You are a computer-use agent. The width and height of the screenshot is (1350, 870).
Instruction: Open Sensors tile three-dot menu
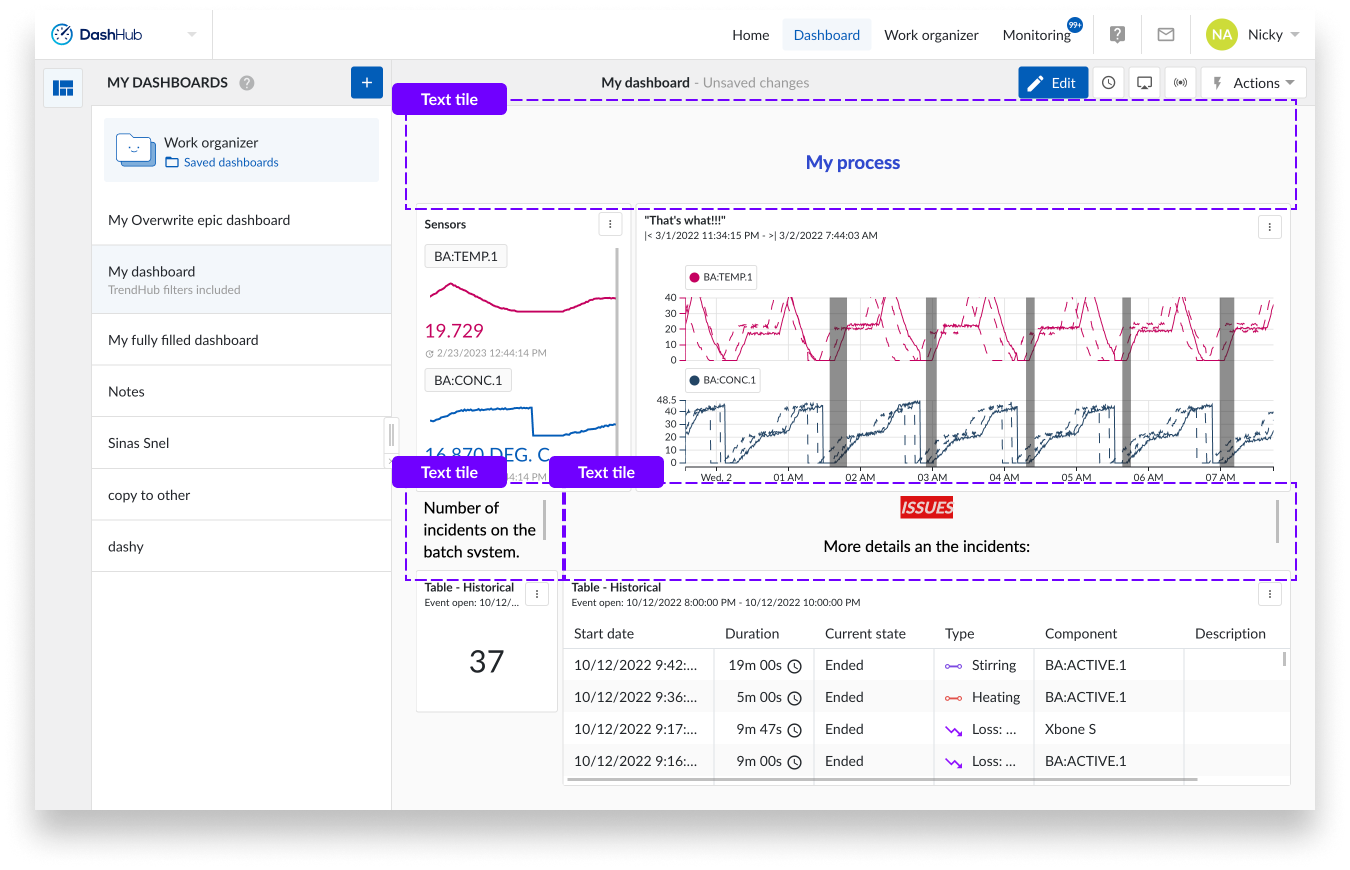(x=610, y=225)
